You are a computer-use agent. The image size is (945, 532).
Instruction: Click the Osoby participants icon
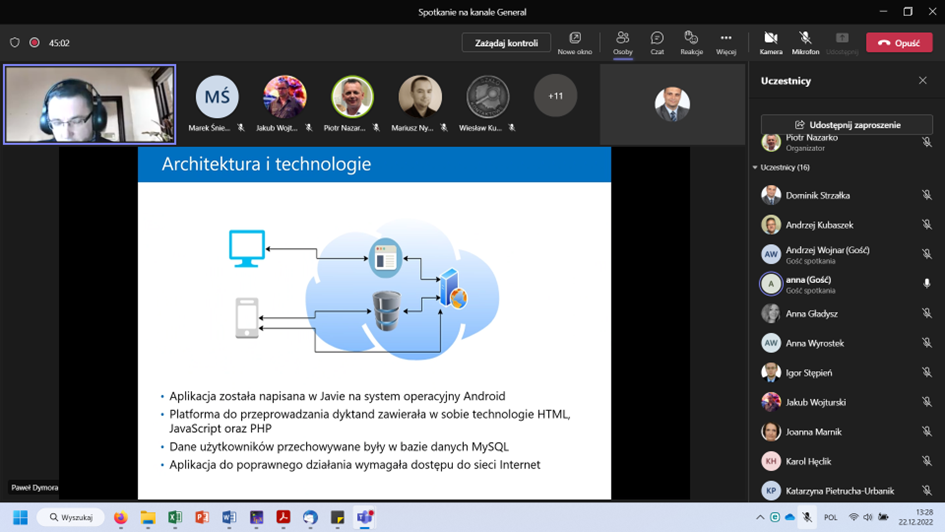tap(622, 42)
